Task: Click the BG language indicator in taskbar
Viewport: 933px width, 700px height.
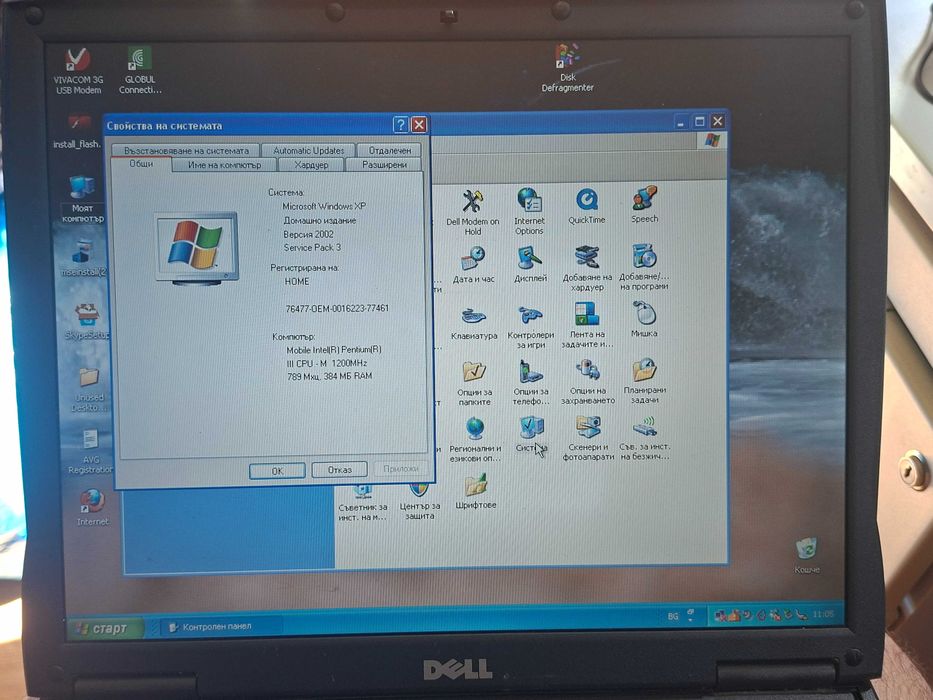Action: coord(673,616)
